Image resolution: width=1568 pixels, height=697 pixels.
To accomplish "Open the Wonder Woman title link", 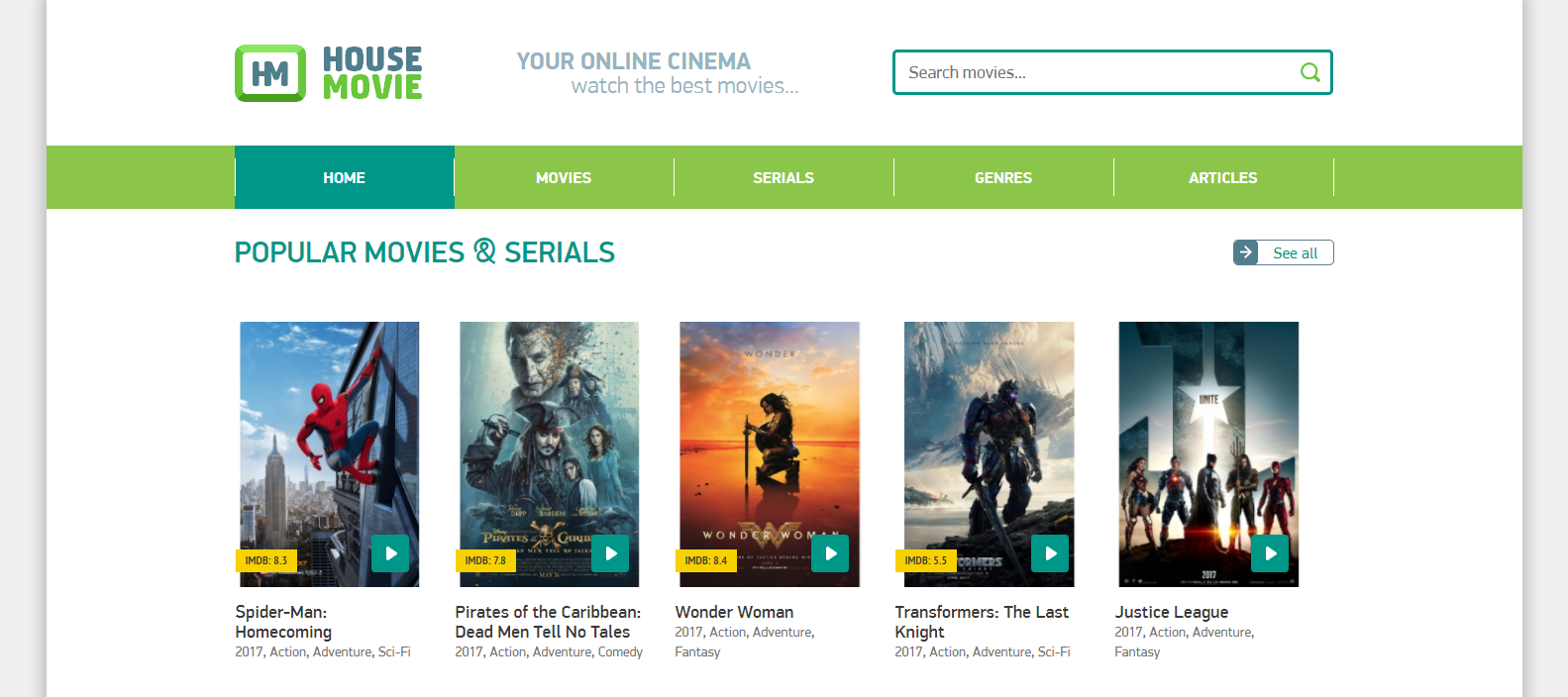I will tap(734, 612).
